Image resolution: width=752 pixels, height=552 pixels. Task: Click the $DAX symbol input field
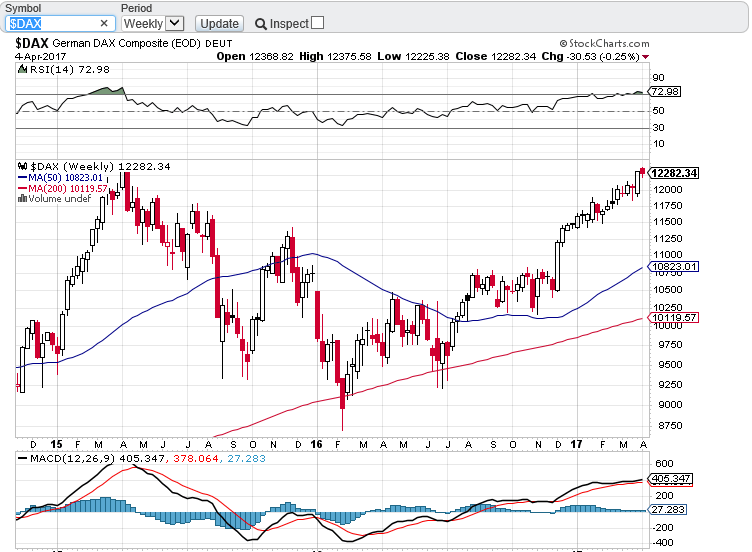(x=60, y=23)
